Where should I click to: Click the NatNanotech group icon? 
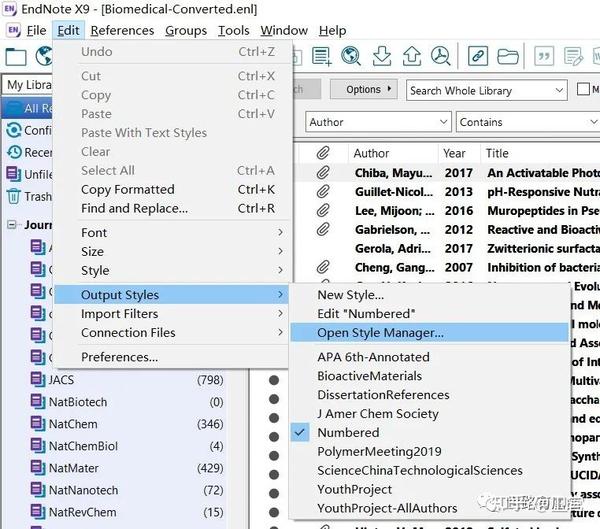point(38,490)
